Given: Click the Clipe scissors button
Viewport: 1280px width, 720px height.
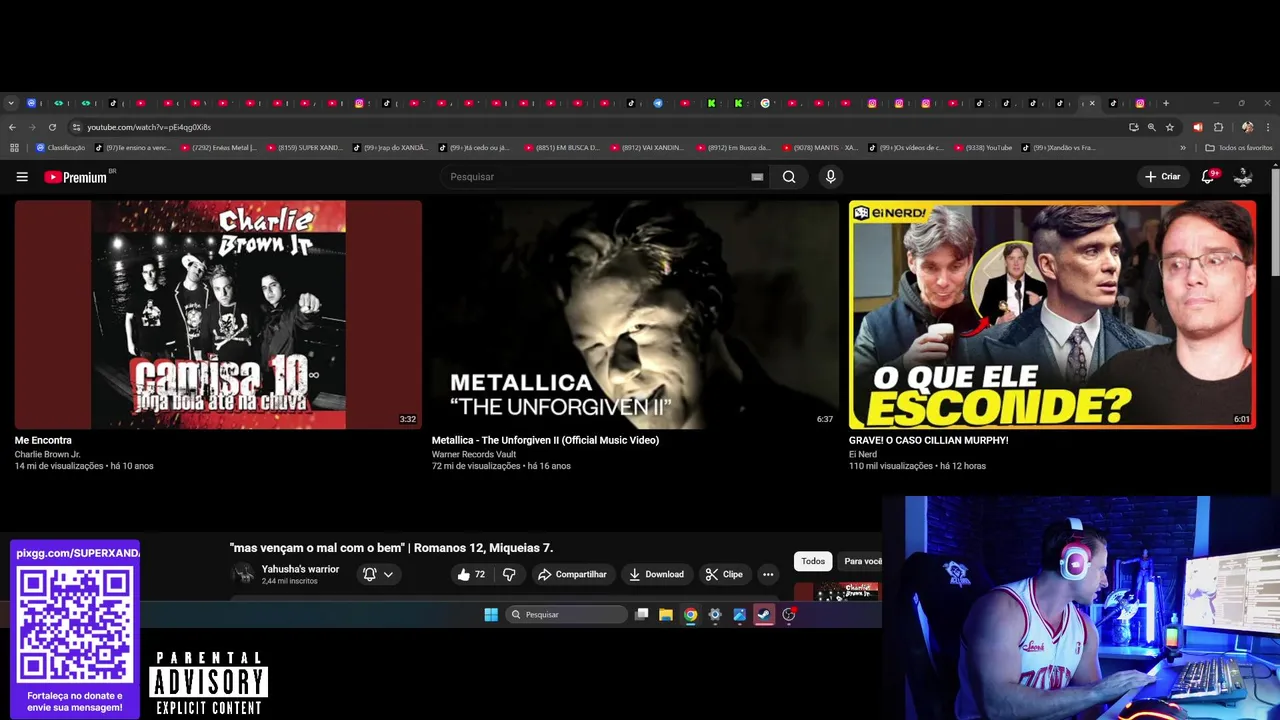Looking at the screenshot, I should (724, 574).
